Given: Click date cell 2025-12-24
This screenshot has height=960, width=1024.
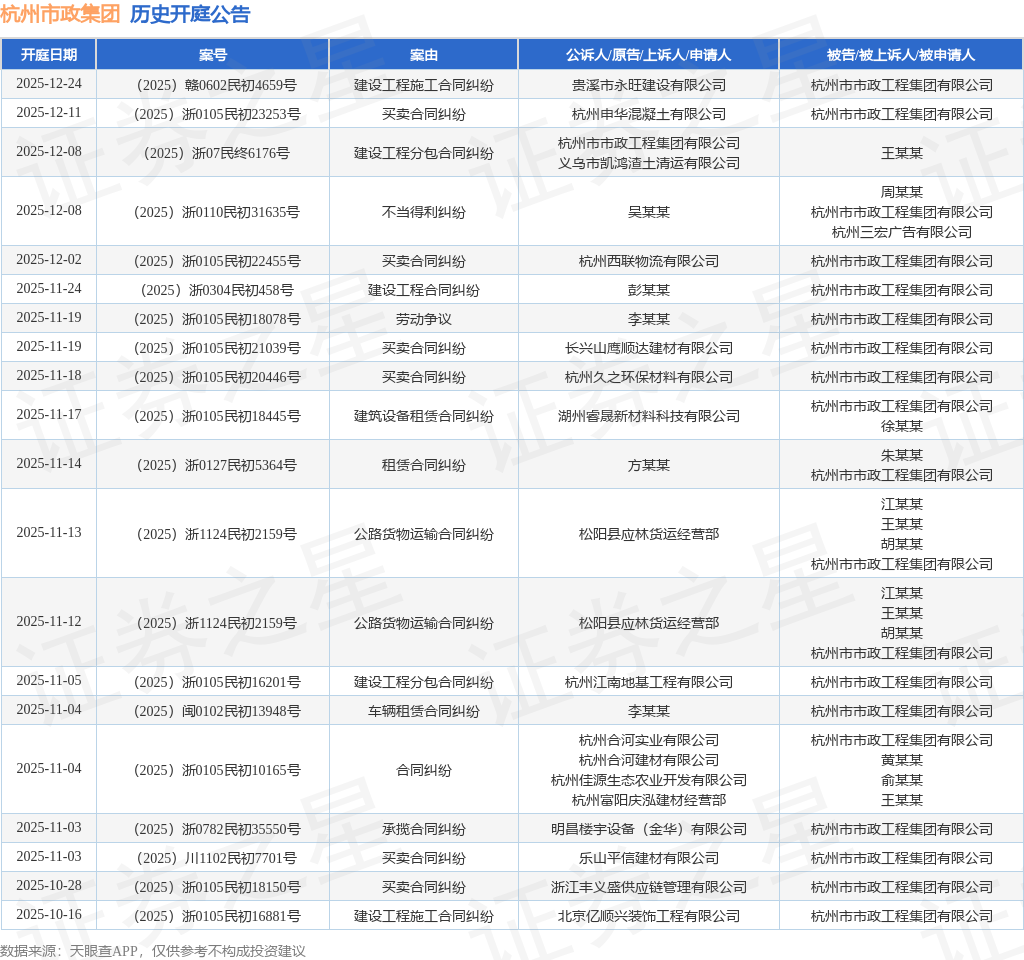Looking at the screenshot, I should point(49,84).
